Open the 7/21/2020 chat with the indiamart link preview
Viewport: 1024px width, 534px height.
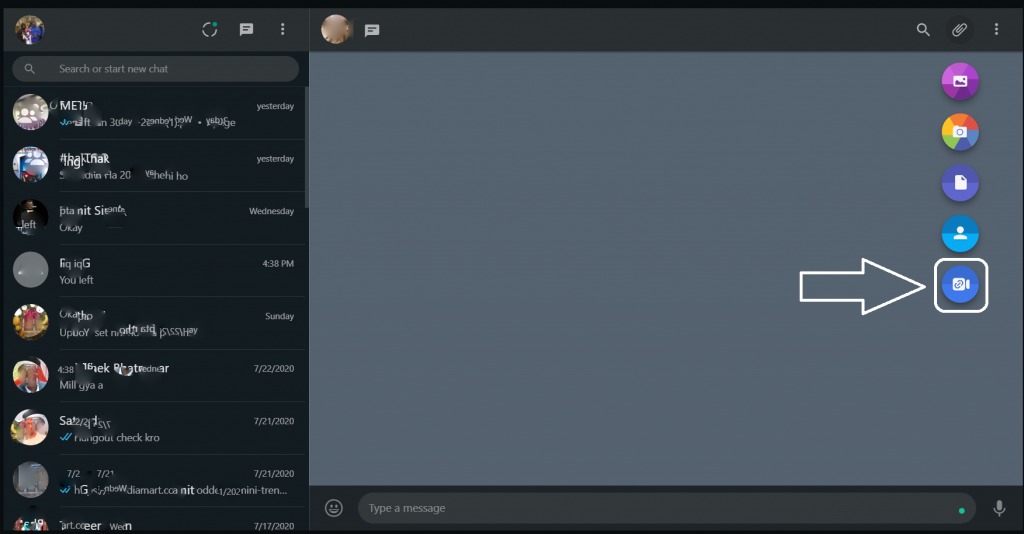coord(155,481)
